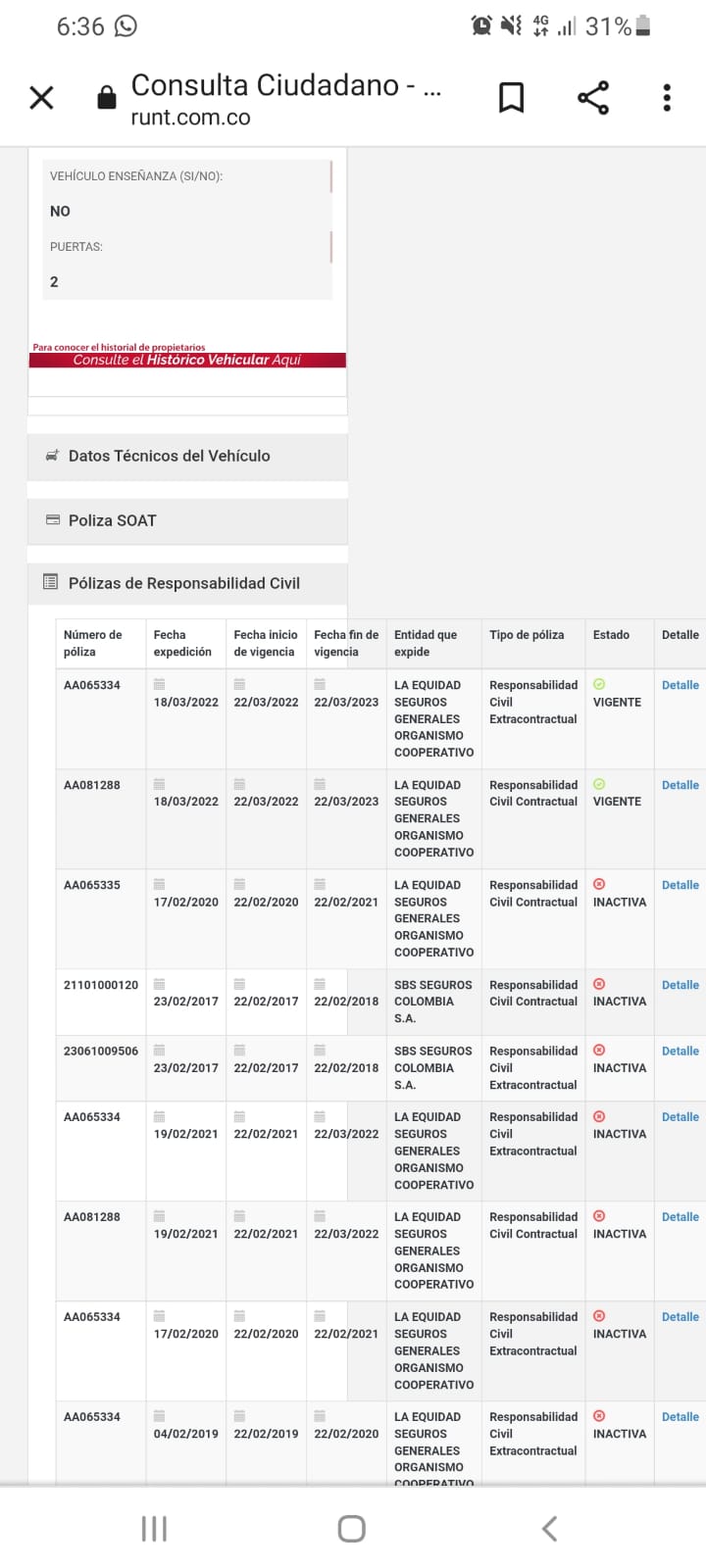Tap the runt.com.co address text
706x1568 pixels.
(x=191, y=118)
